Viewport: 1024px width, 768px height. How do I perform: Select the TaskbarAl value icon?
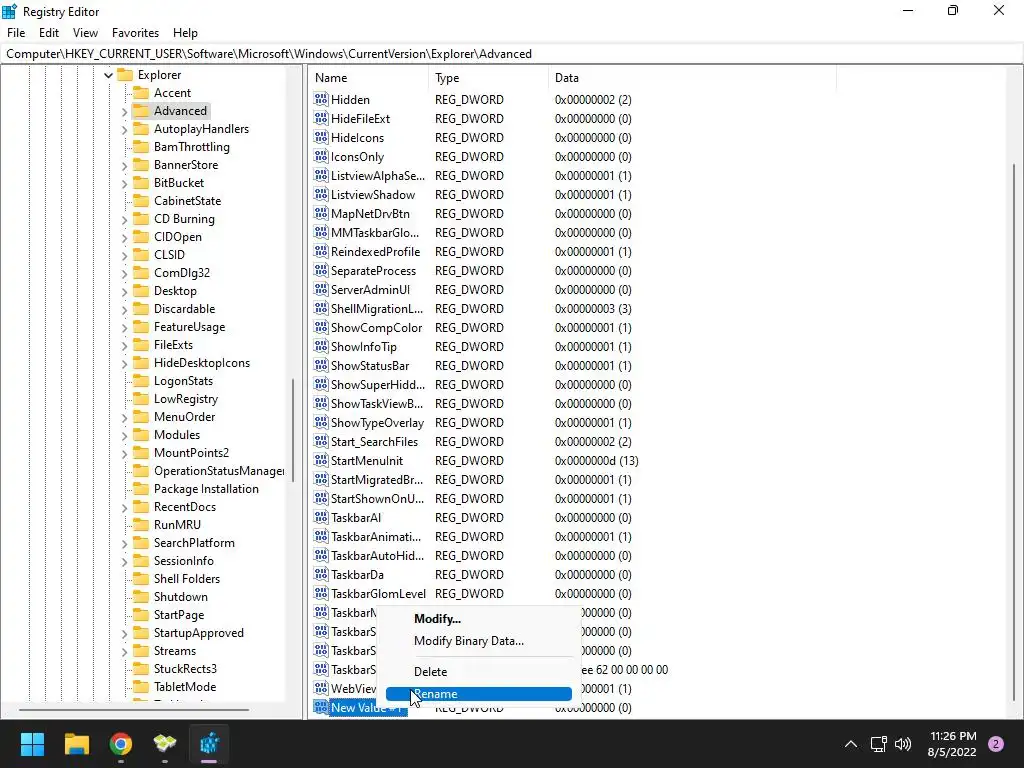321,517
